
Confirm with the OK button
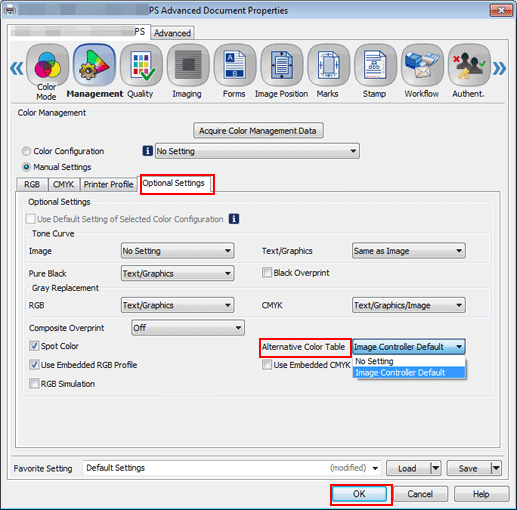pos(360,494)
